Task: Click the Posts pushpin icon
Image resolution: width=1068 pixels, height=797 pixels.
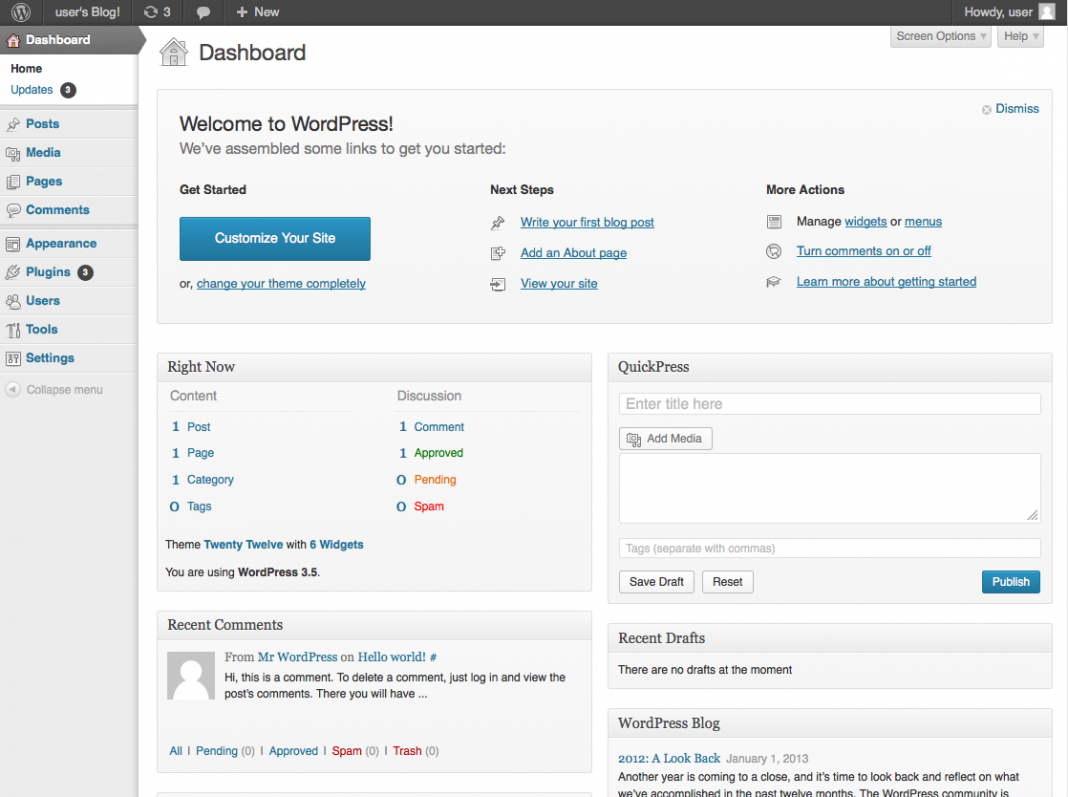Action: click(x=13, y=124)
